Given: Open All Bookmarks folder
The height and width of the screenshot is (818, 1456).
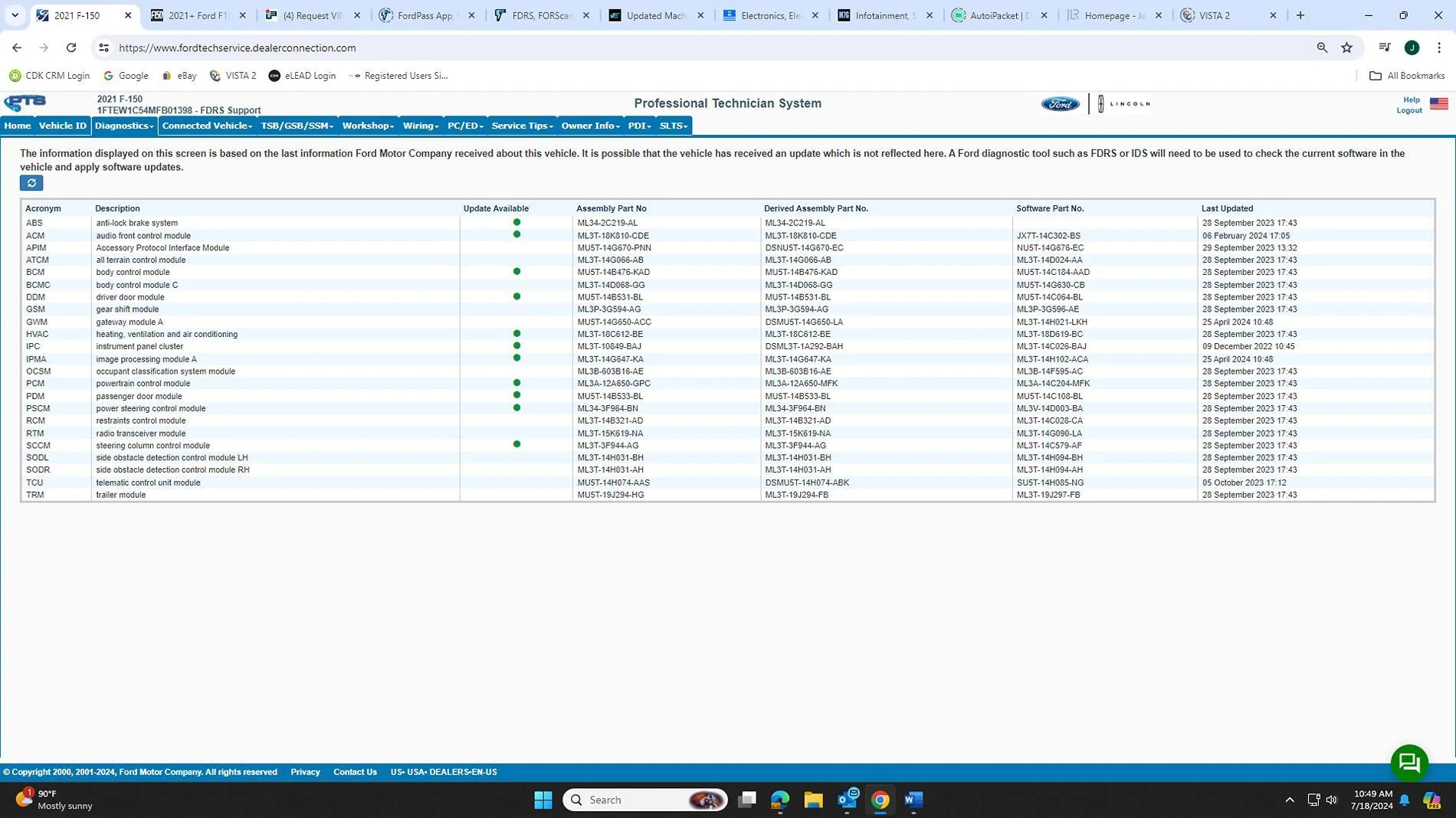Looking at the screenshot, I should (1407, 76).
